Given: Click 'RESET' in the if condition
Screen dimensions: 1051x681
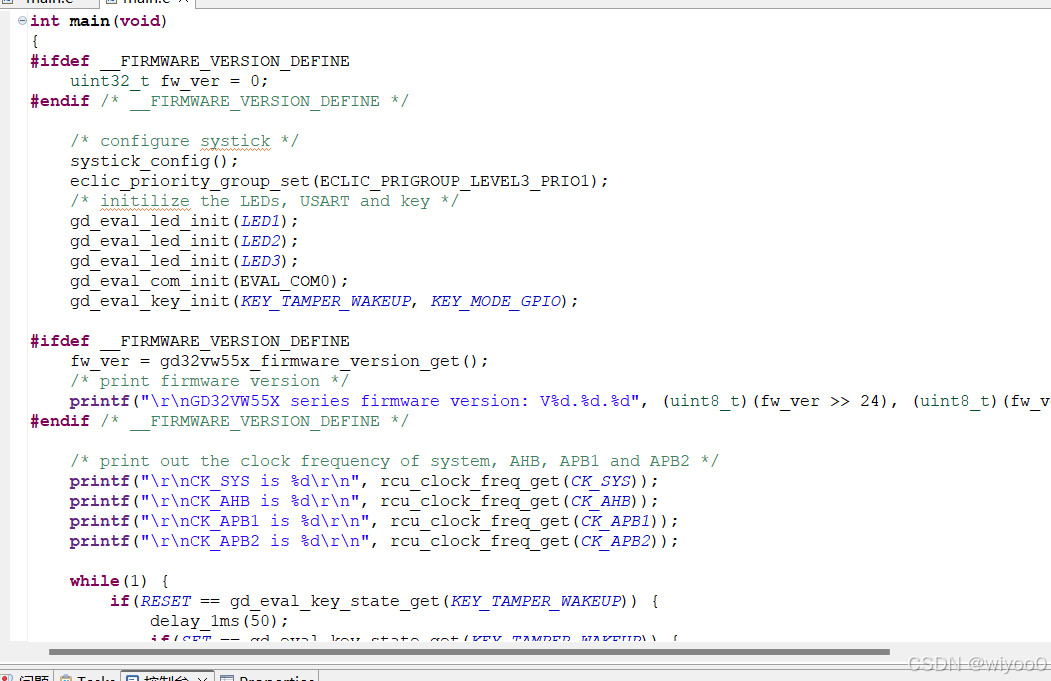Looking at the screenshot, I should 166,601.
